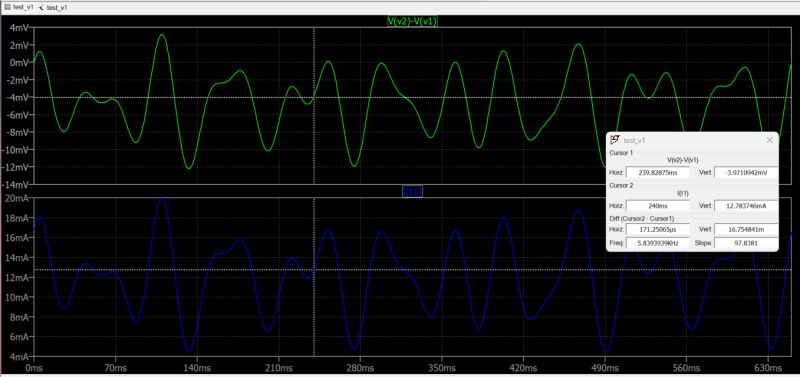
Task: Click Cursor 2 Horz field 240ms
Action: [x=658, y=205]
